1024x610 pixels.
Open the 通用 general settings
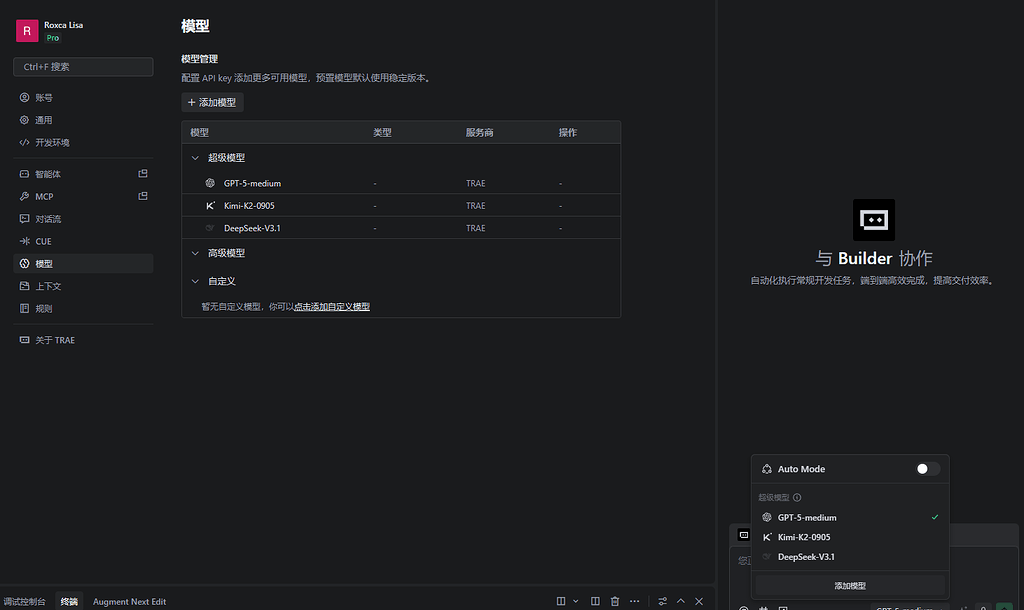coord(83,120)
